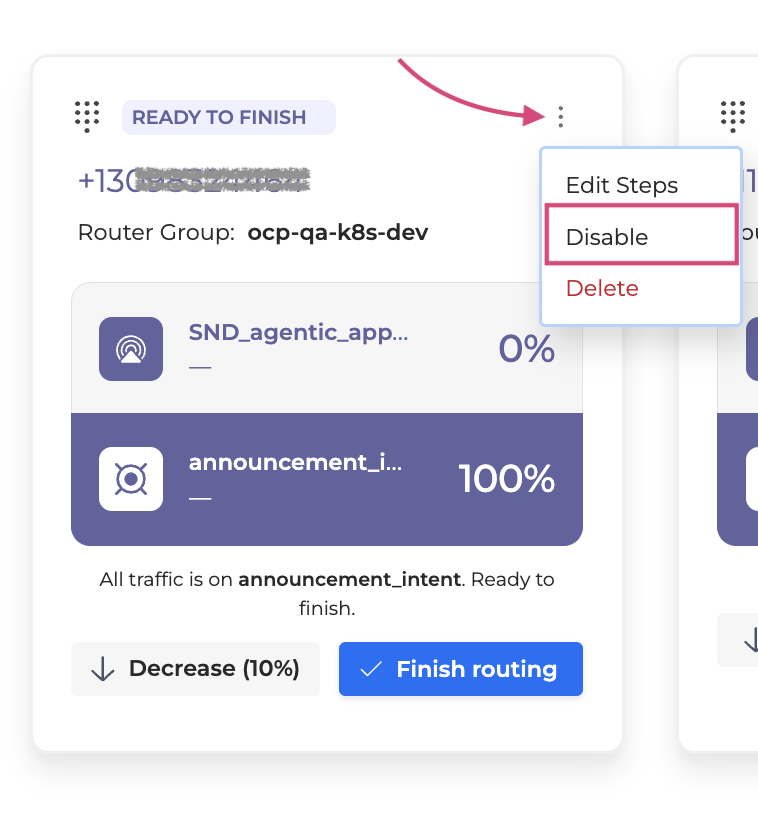Click the 'All traffic is on announcement_intent' message
The width and height of the screenshot is (758, 818).
pos(327,594)
